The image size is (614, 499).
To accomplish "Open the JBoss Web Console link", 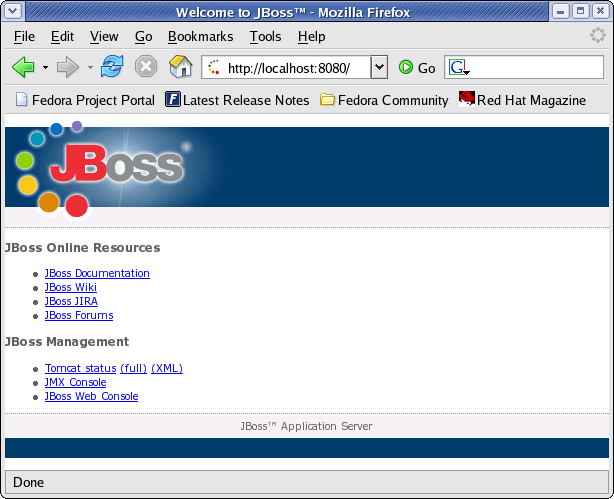I will (x=91, y=396).
